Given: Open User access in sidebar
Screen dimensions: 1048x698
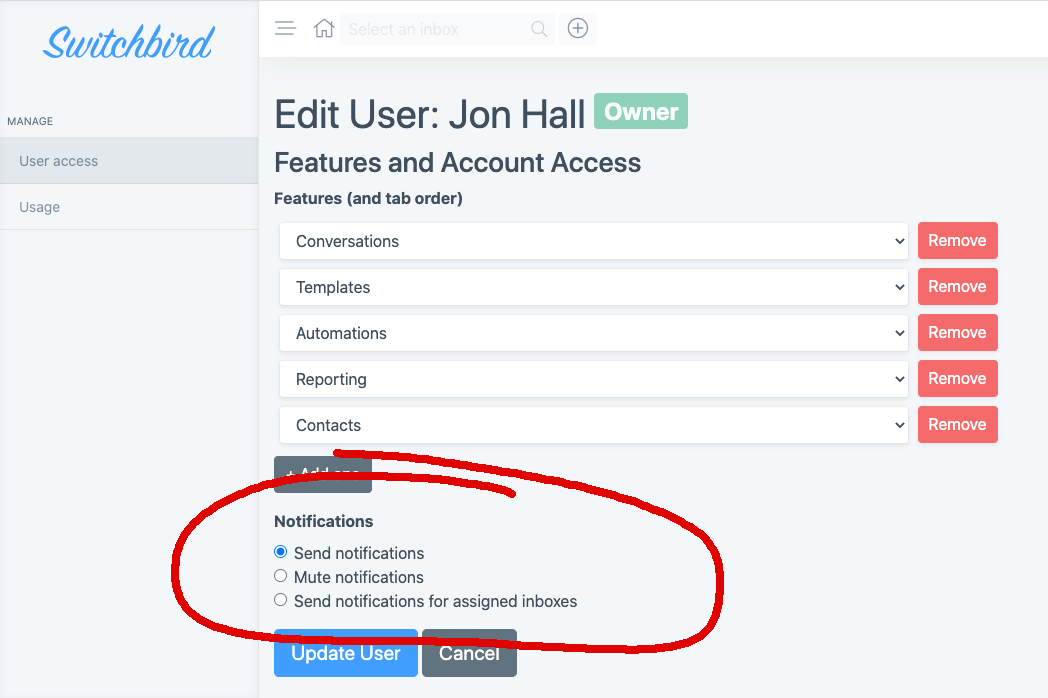Looking at the screenshot, I should pyautogui.click(x=129, y=161).
